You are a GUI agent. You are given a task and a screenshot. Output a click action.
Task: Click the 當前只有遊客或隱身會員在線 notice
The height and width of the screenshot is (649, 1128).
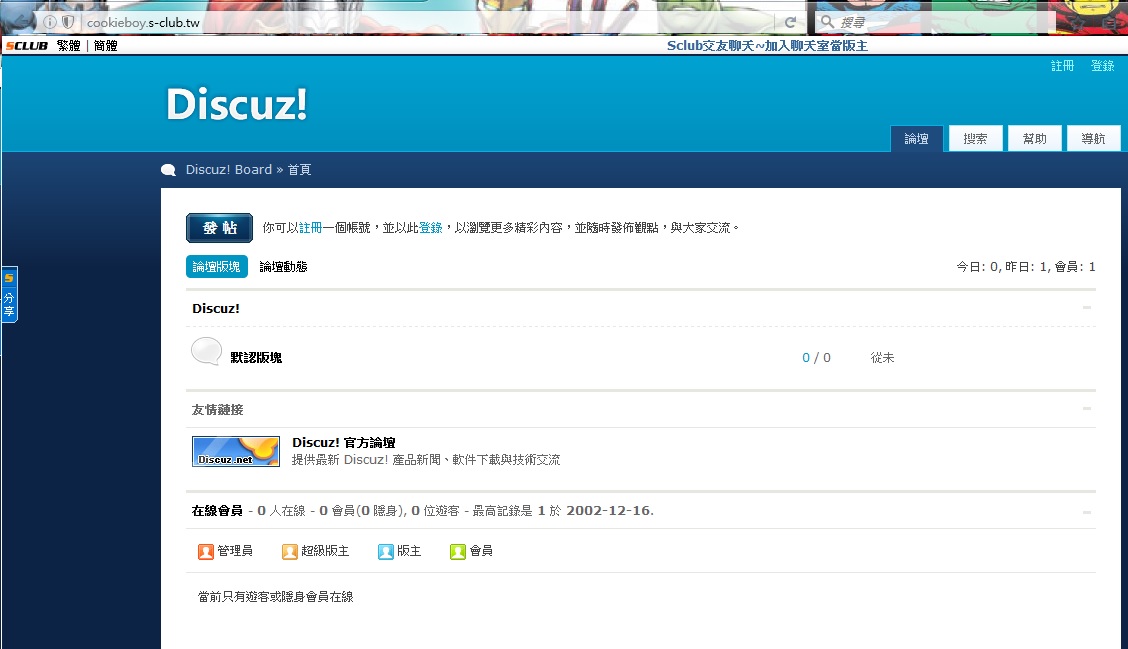[276, 597]
